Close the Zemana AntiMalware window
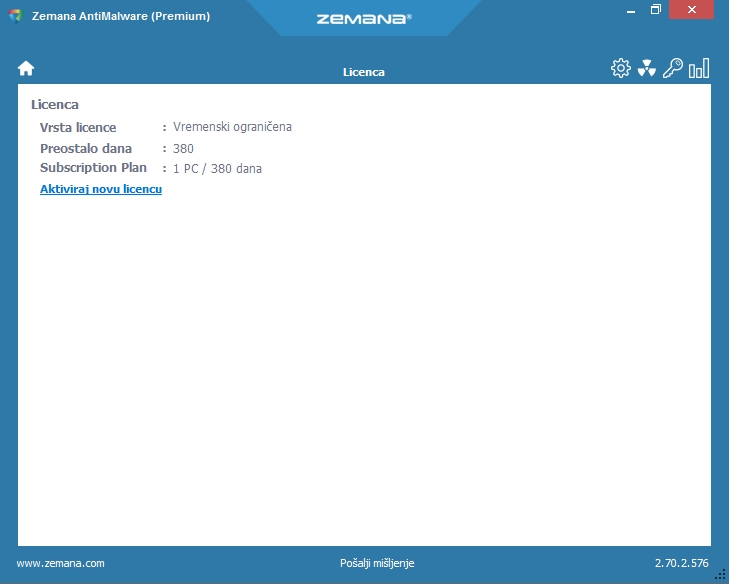Viewport: 729px width, 584px height. 698,10
